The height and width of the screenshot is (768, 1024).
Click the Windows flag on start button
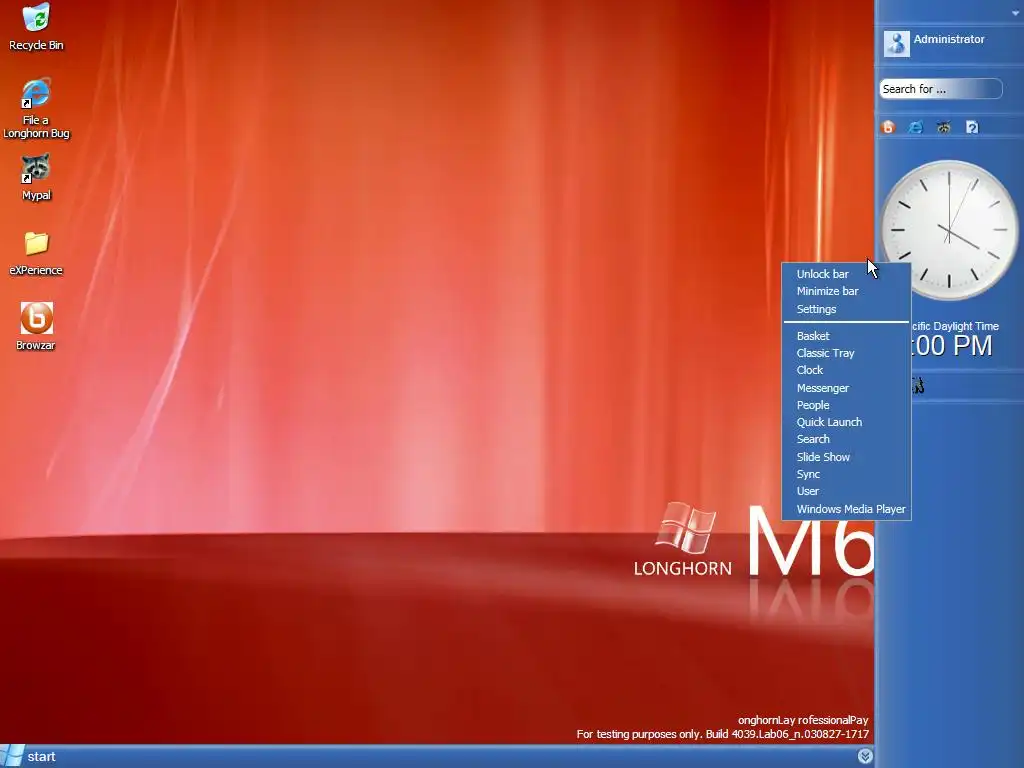click(12, 756)
